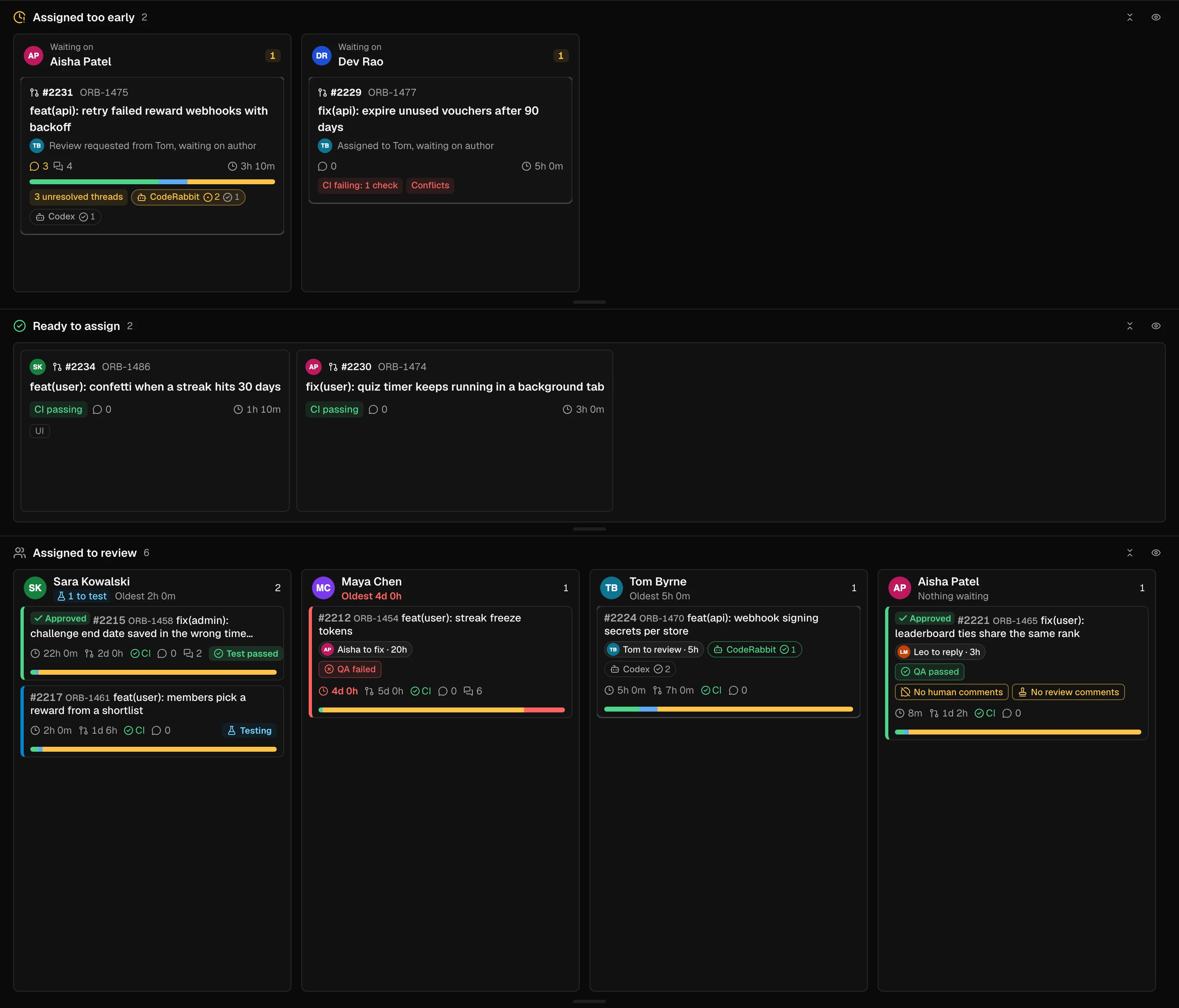Click the No human comments badge
1179x1008 pixels.
pyautogui.click(x=951, y=692)
